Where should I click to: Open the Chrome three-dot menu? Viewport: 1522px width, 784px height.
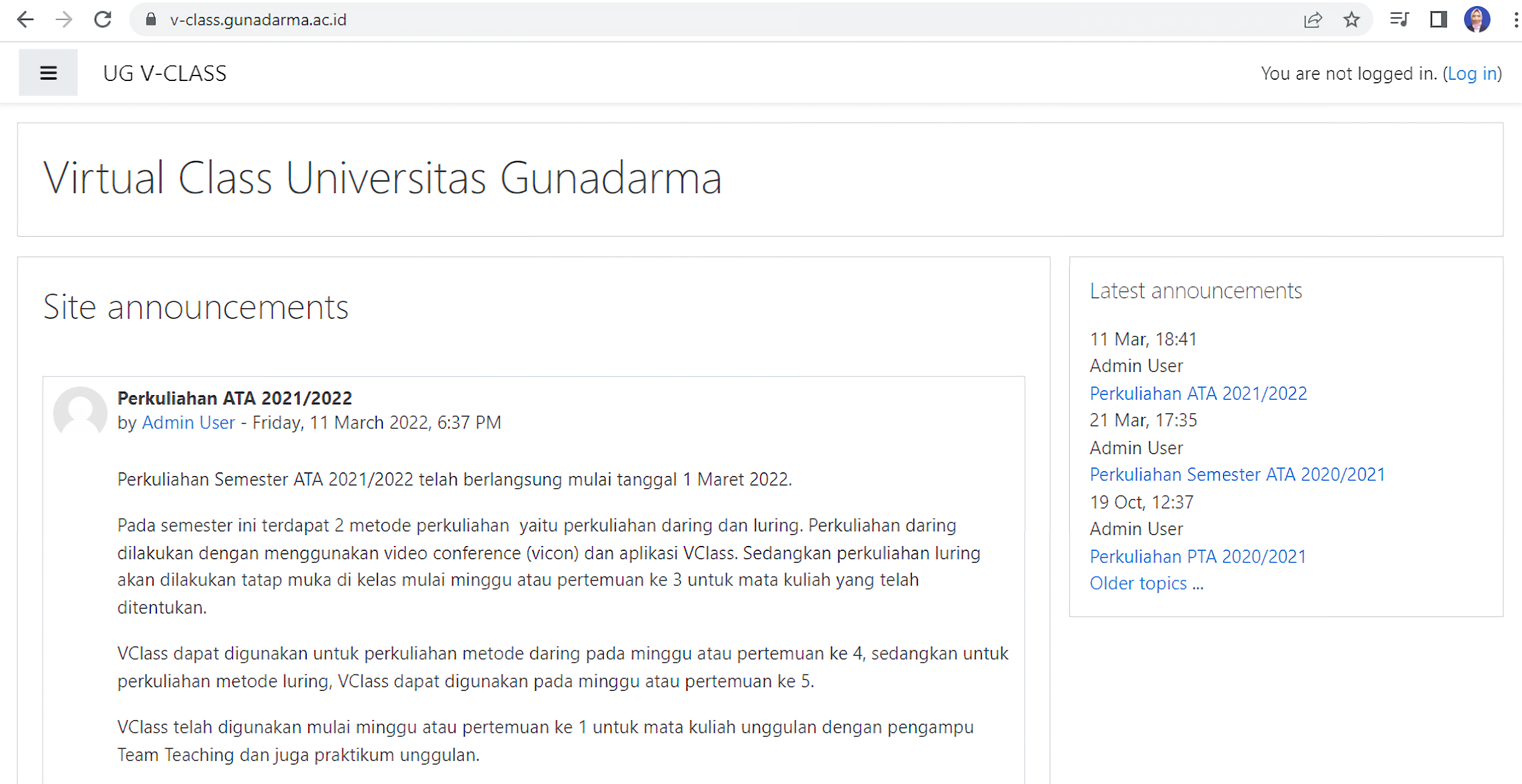click(x=1515, y=19)
